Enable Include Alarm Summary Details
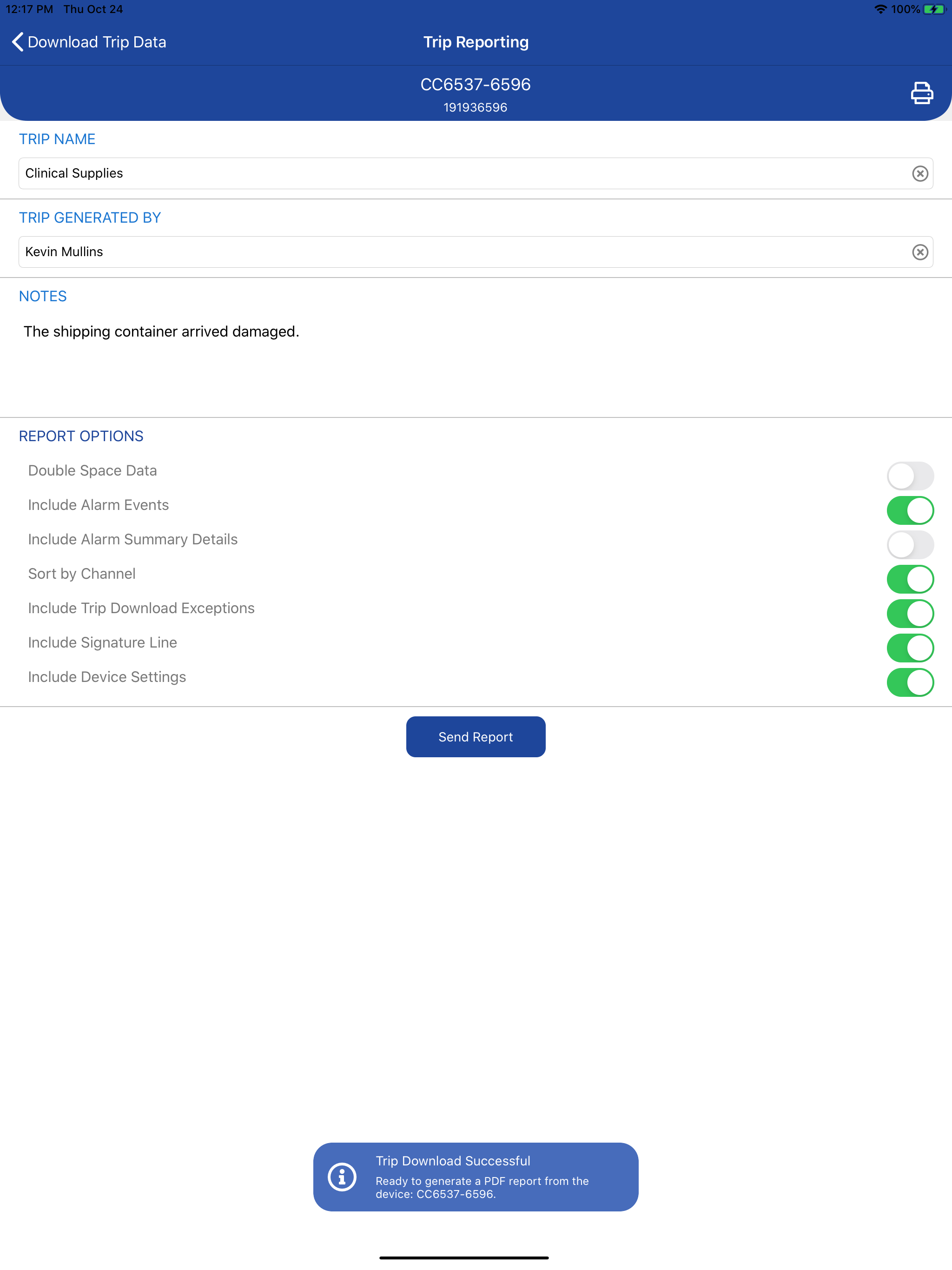 [910, 545]
